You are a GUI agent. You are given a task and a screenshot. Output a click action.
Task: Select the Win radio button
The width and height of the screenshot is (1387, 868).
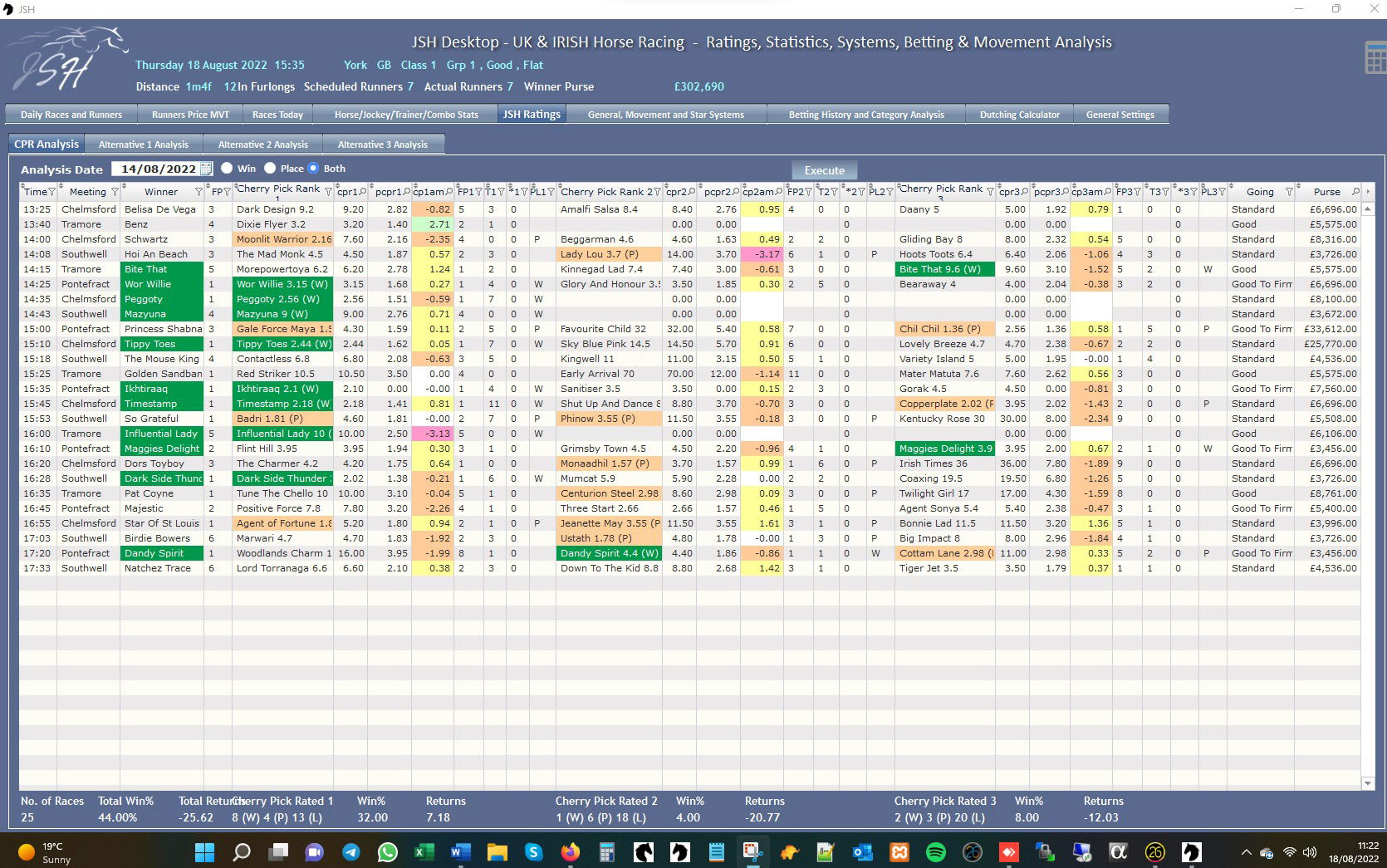coord(227,168)
